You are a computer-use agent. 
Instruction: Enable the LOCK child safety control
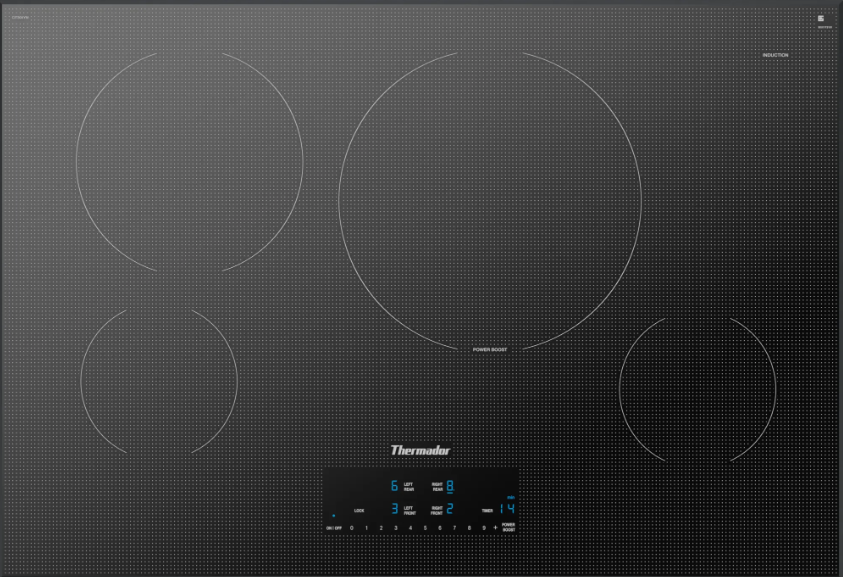358,510
